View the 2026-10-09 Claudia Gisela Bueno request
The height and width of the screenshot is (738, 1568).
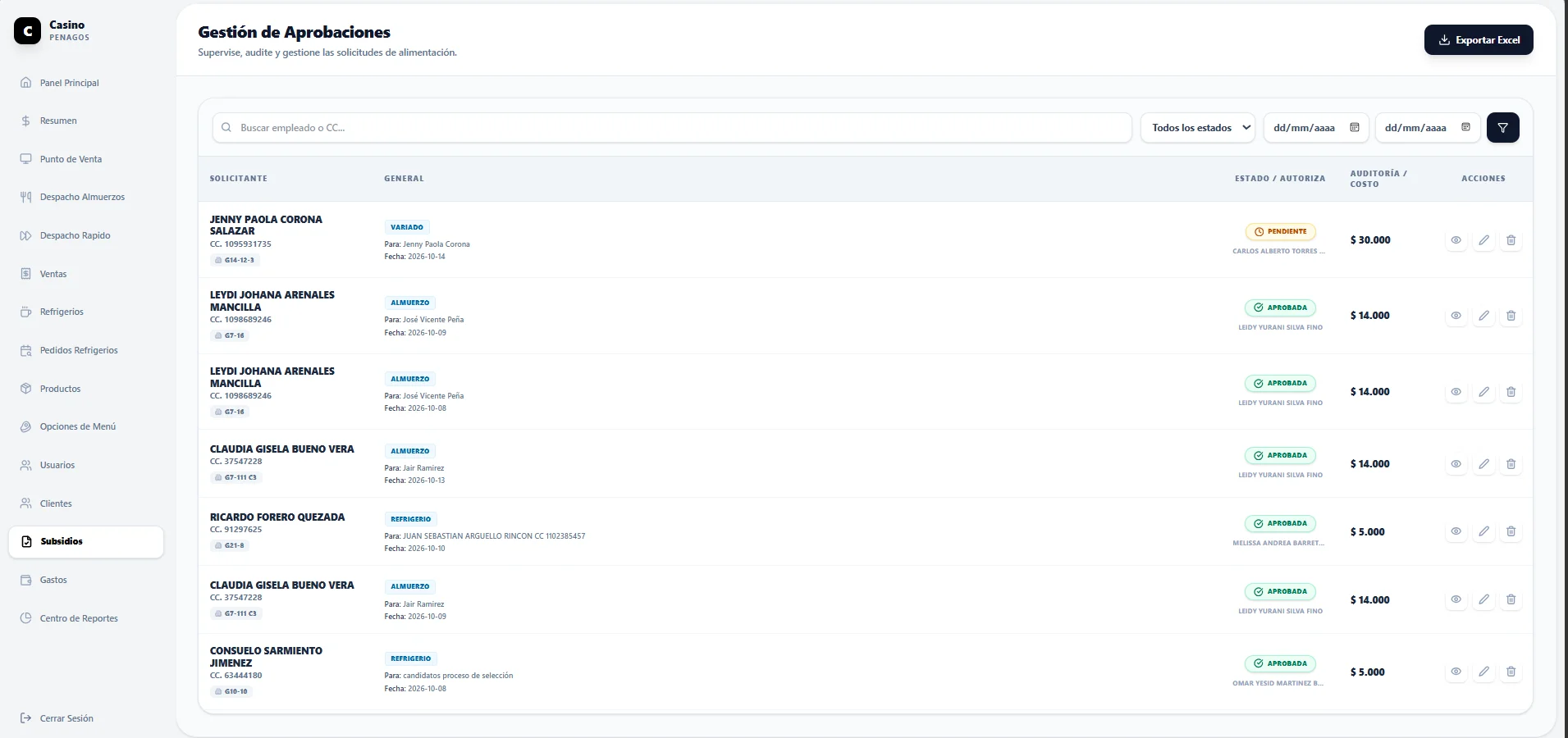tap(1456, 599)
